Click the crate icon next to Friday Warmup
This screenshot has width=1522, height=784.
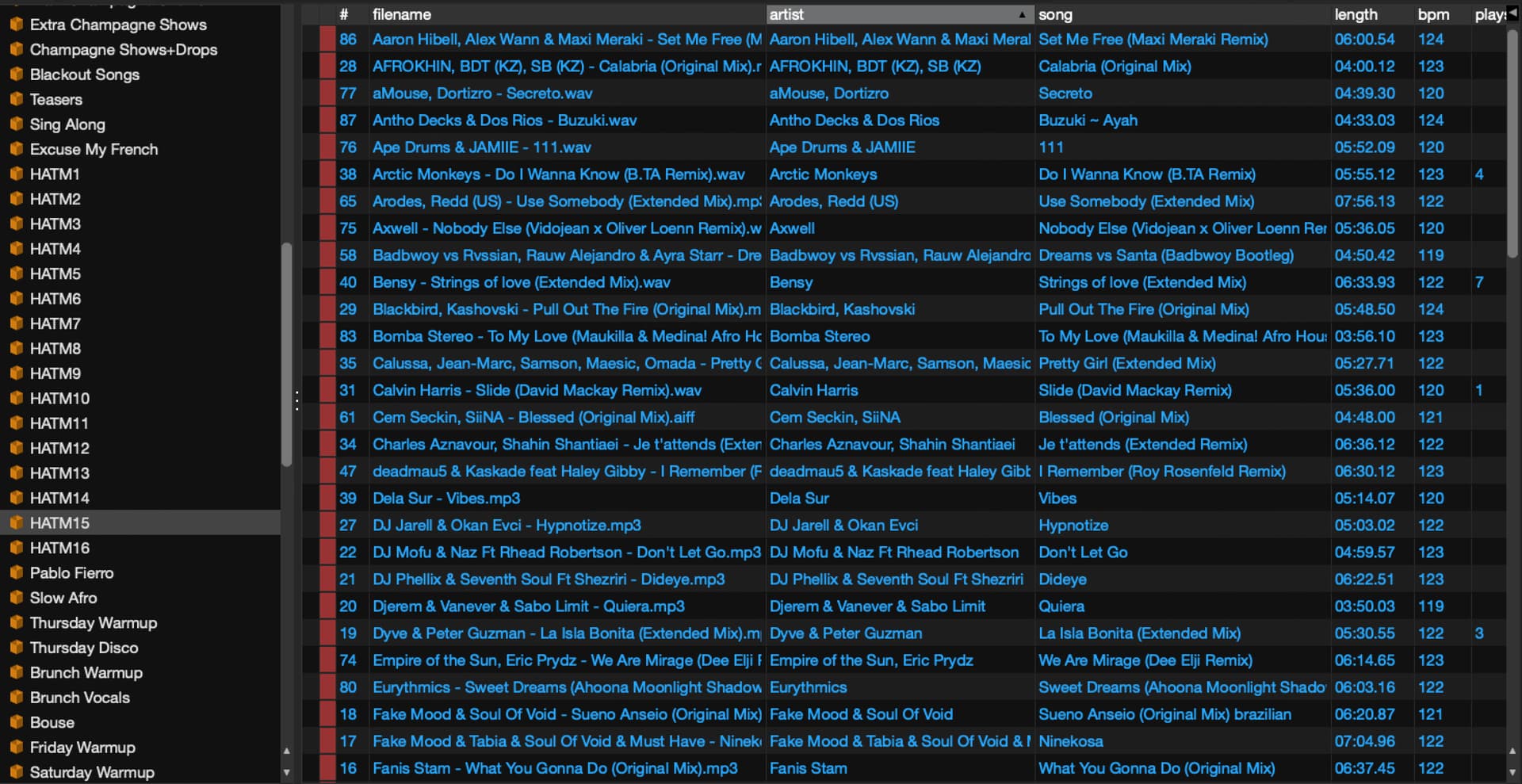17,748
